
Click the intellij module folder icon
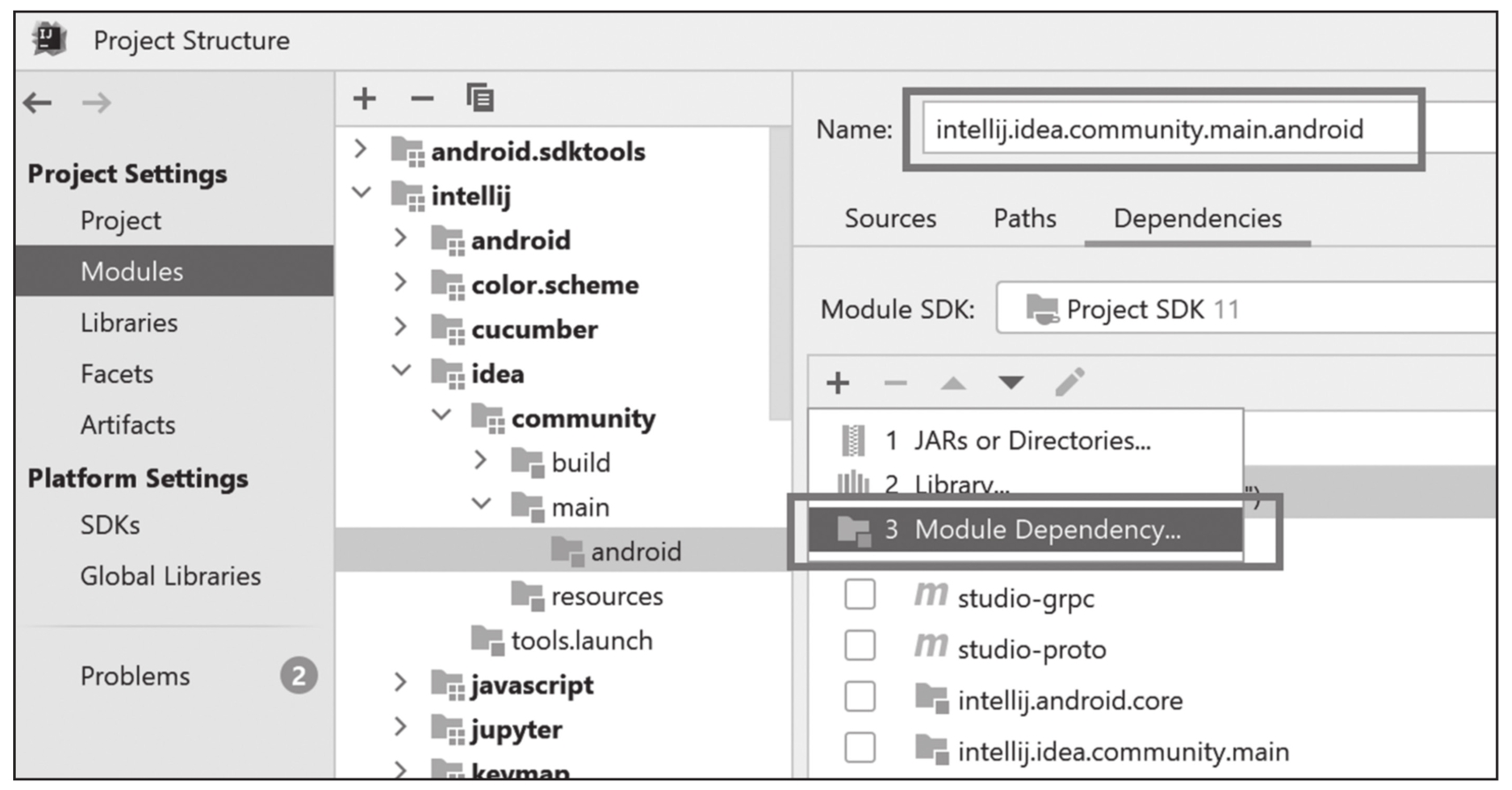point(407,195)
